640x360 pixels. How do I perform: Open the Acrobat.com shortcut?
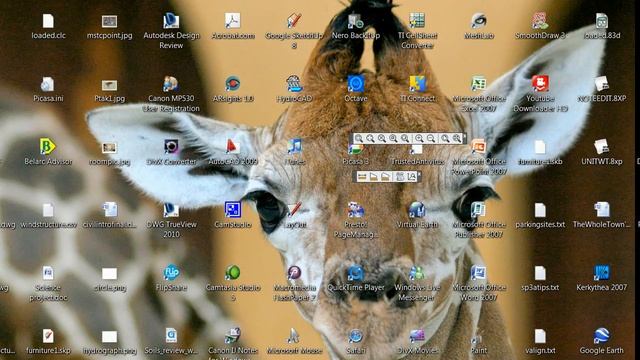pos(233,21)
